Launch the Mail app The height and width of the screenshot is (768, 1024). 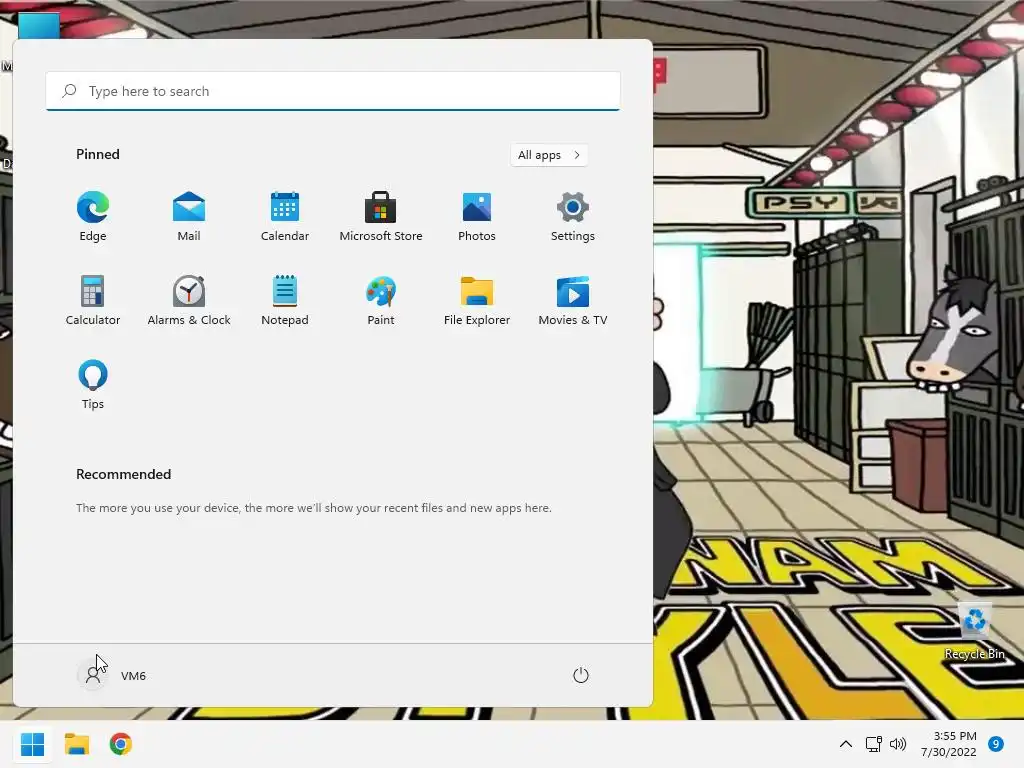[189, 217]
